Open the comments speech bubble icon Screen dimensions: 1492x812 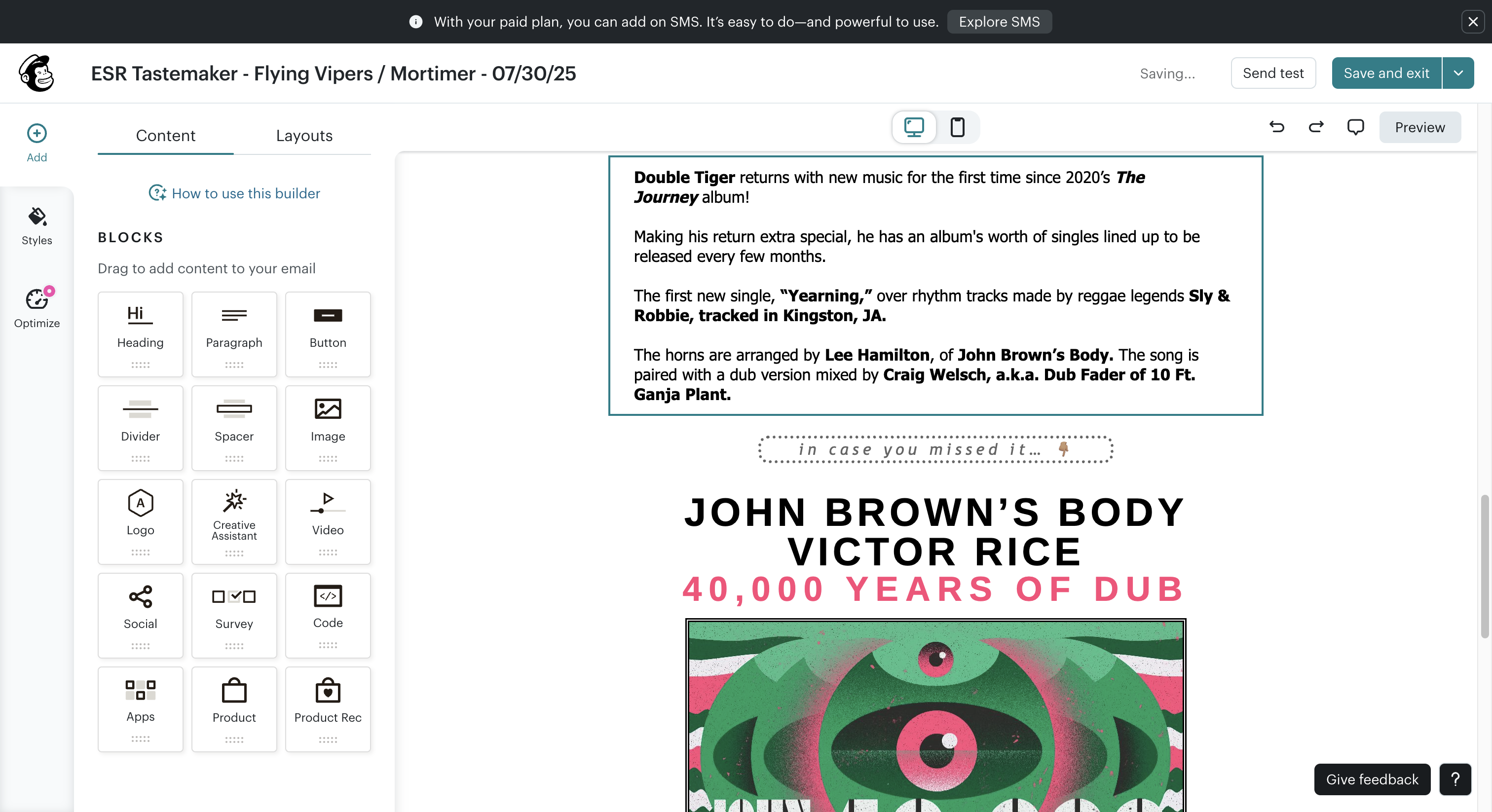(x=1355, y=127)
